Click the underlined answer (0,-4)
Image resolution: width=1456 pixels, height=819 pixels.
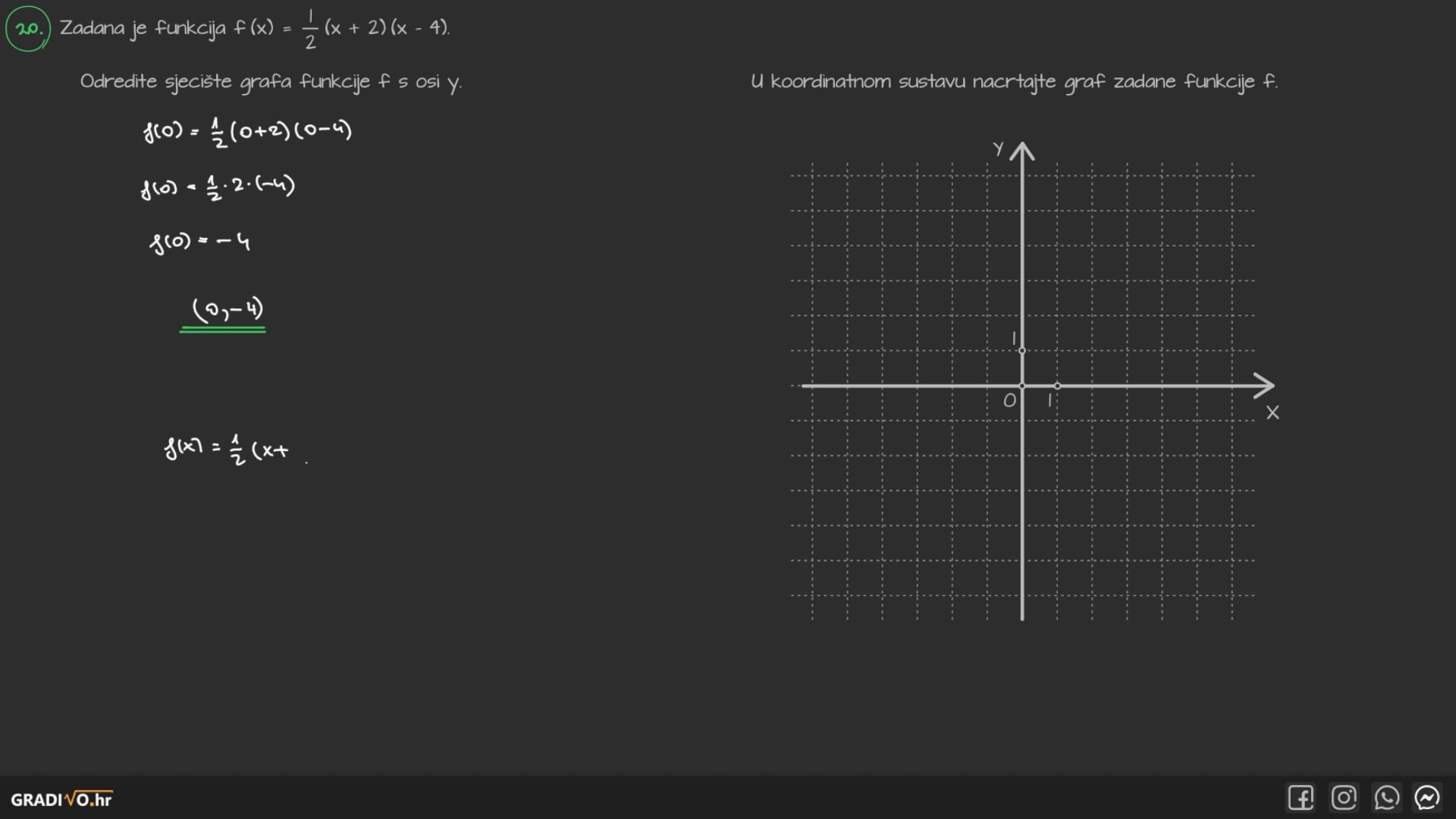tap(227, 310)
